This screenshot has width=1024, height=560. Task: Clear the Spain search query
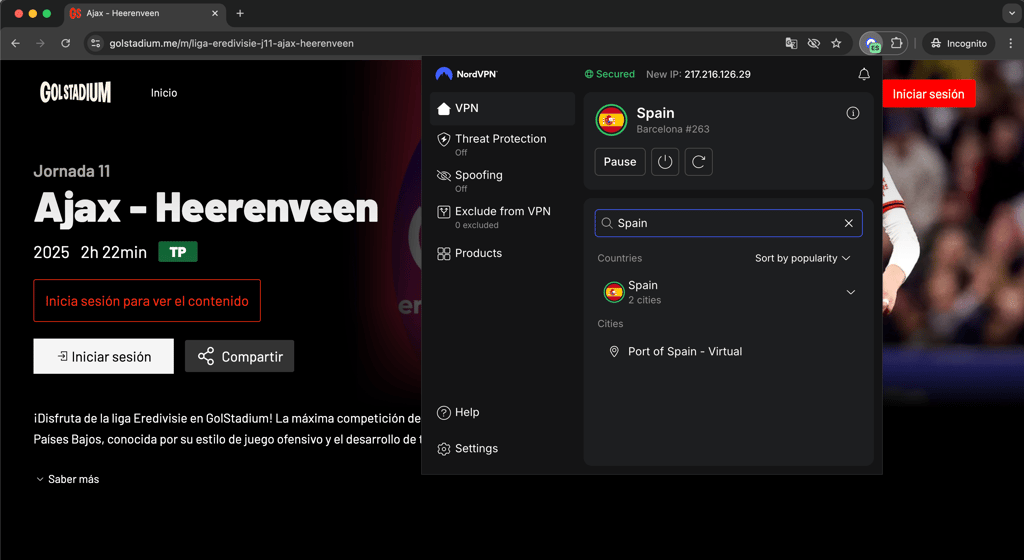[848, 223]
